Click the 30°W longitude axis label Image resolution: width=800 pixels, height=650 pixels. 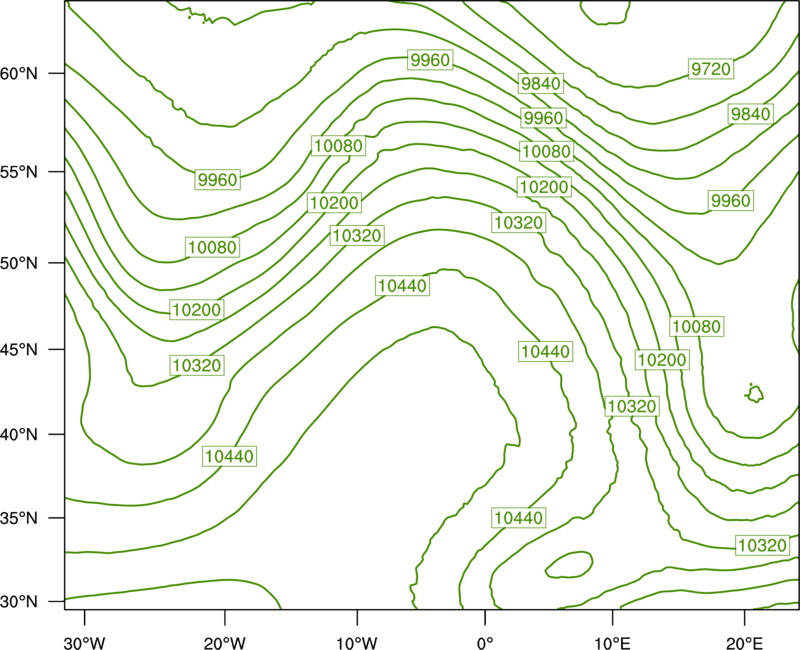click(x=84, y=642)
